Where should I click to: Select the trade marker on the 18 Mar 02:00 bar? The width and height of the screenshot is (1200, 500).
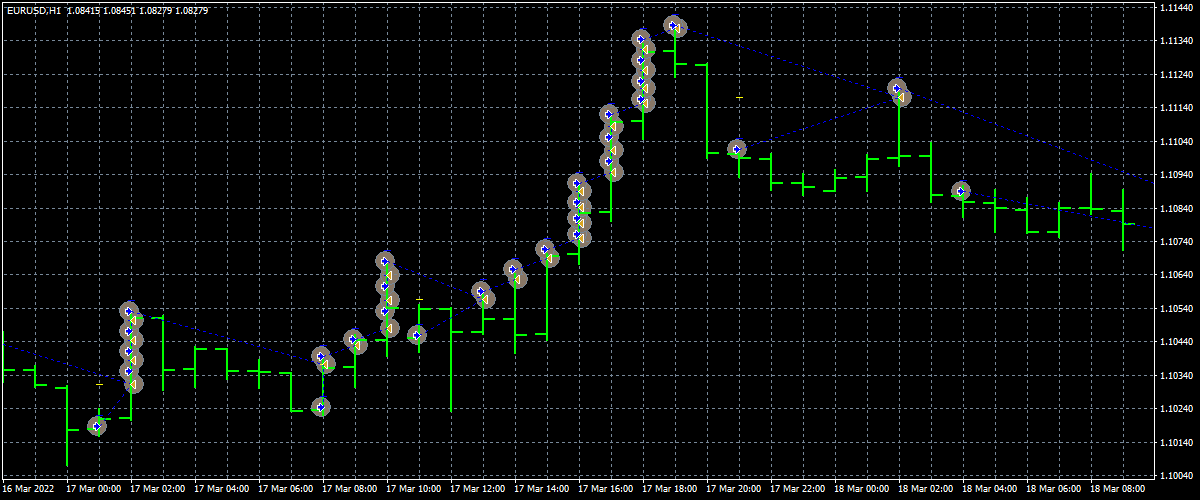(x=899, y=92)
